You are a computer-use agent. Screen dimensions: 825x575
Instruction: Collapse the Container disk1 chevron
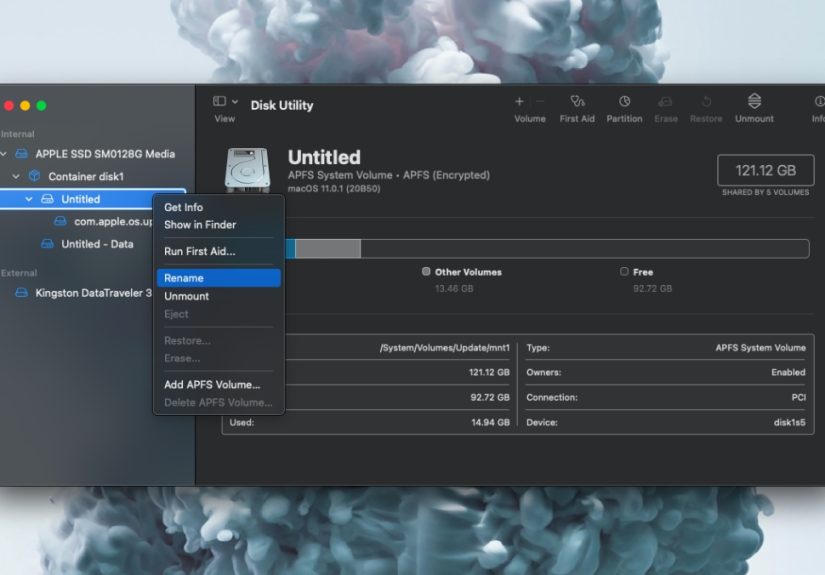click(16, 176)
